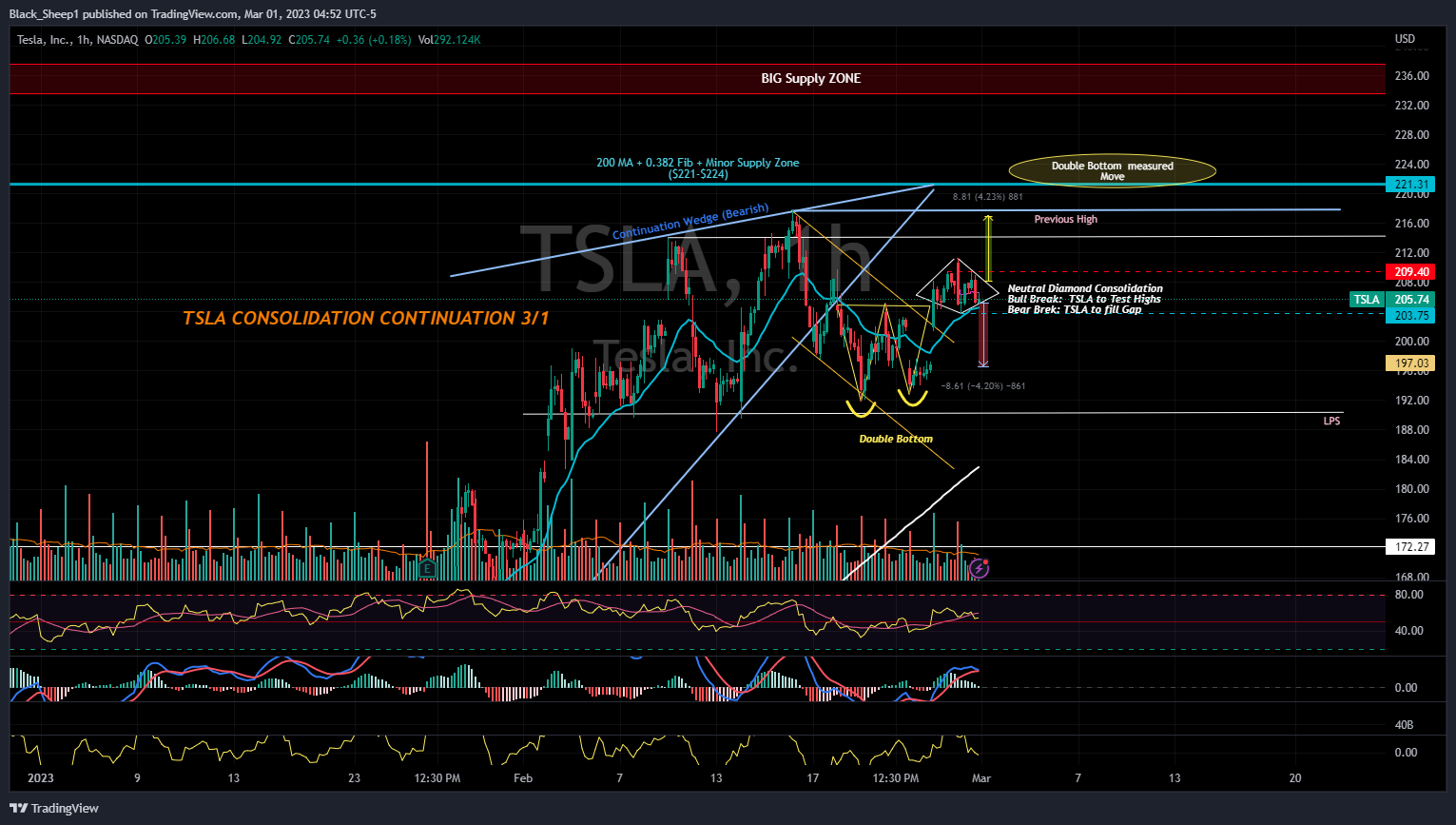Select the 'Tesla, Inc., 1h, NASDAQ' legend title
1456x825 pixels.
[78, 40]
